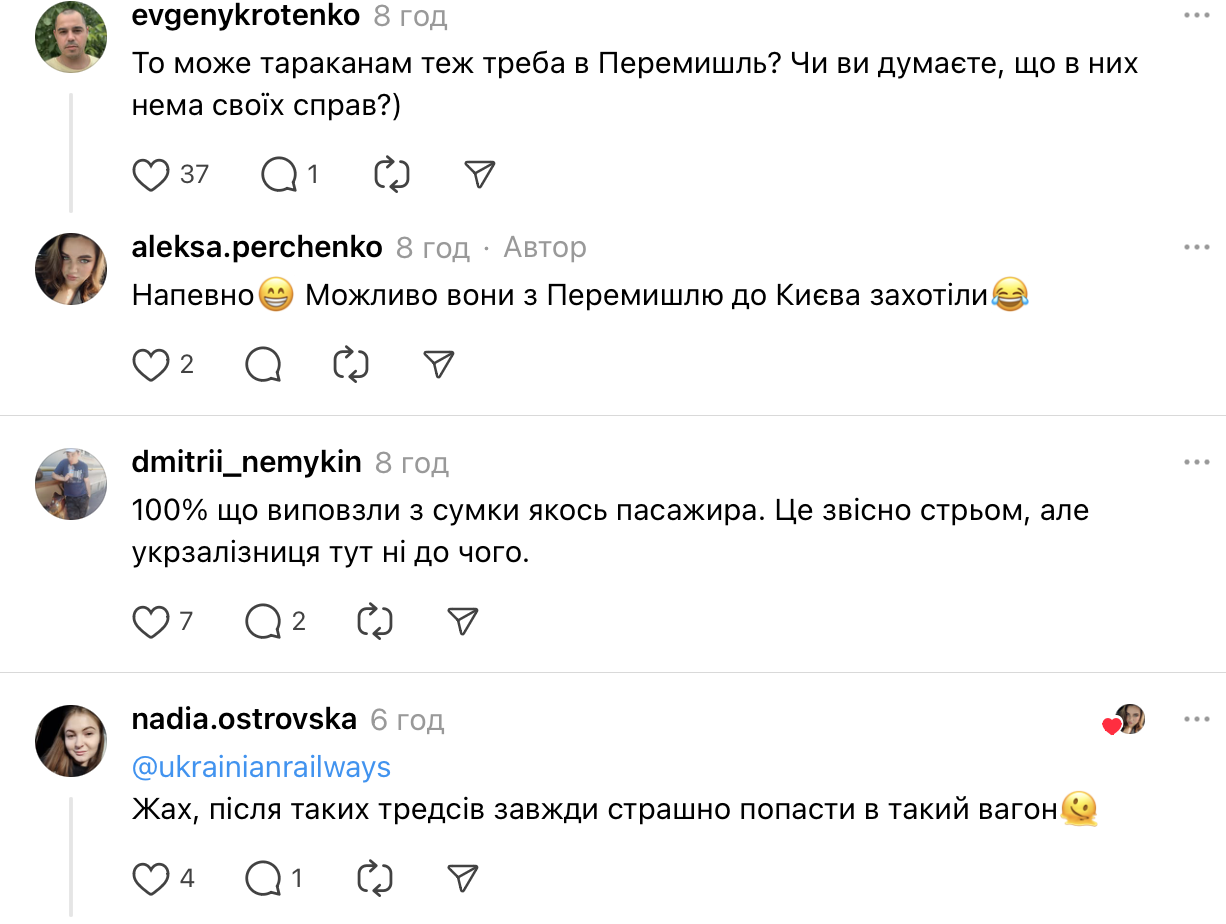Share nadia.ostrovska's comment via send icon
1226x924 pixels.
[x=463, y=879]
